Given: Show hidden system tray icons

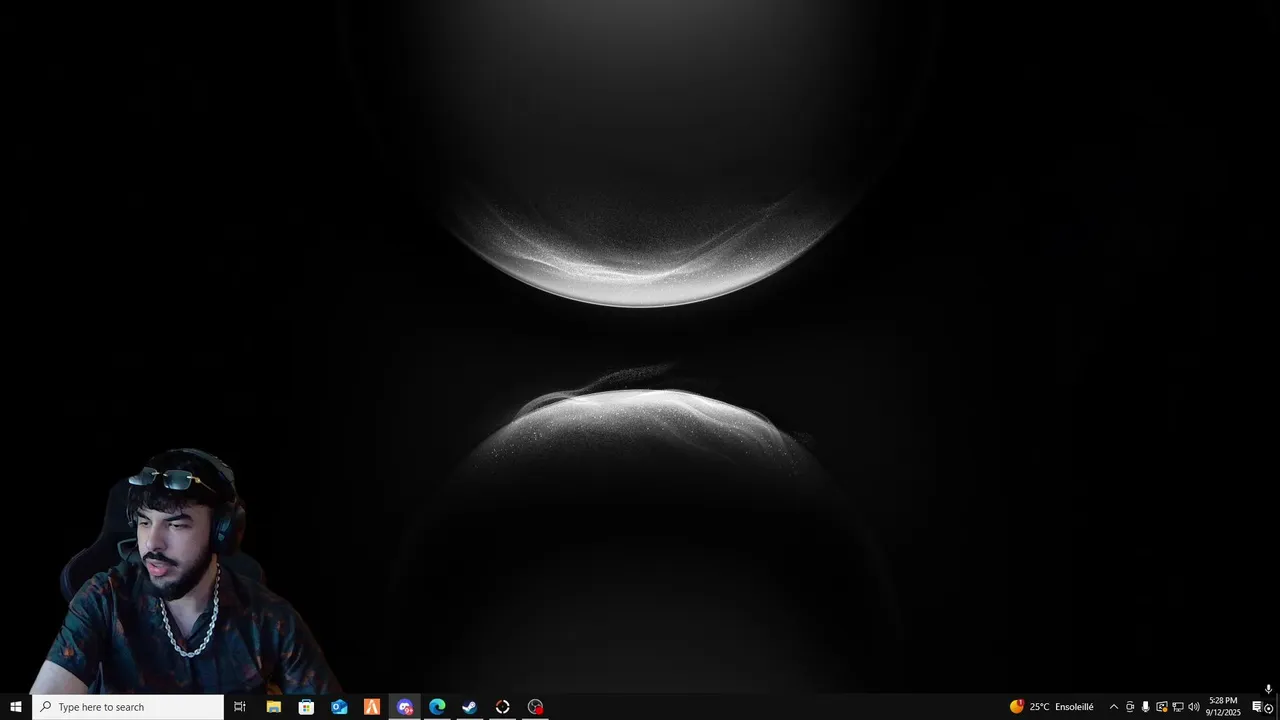Looking at the screenshot, I should pos(1114,707).
